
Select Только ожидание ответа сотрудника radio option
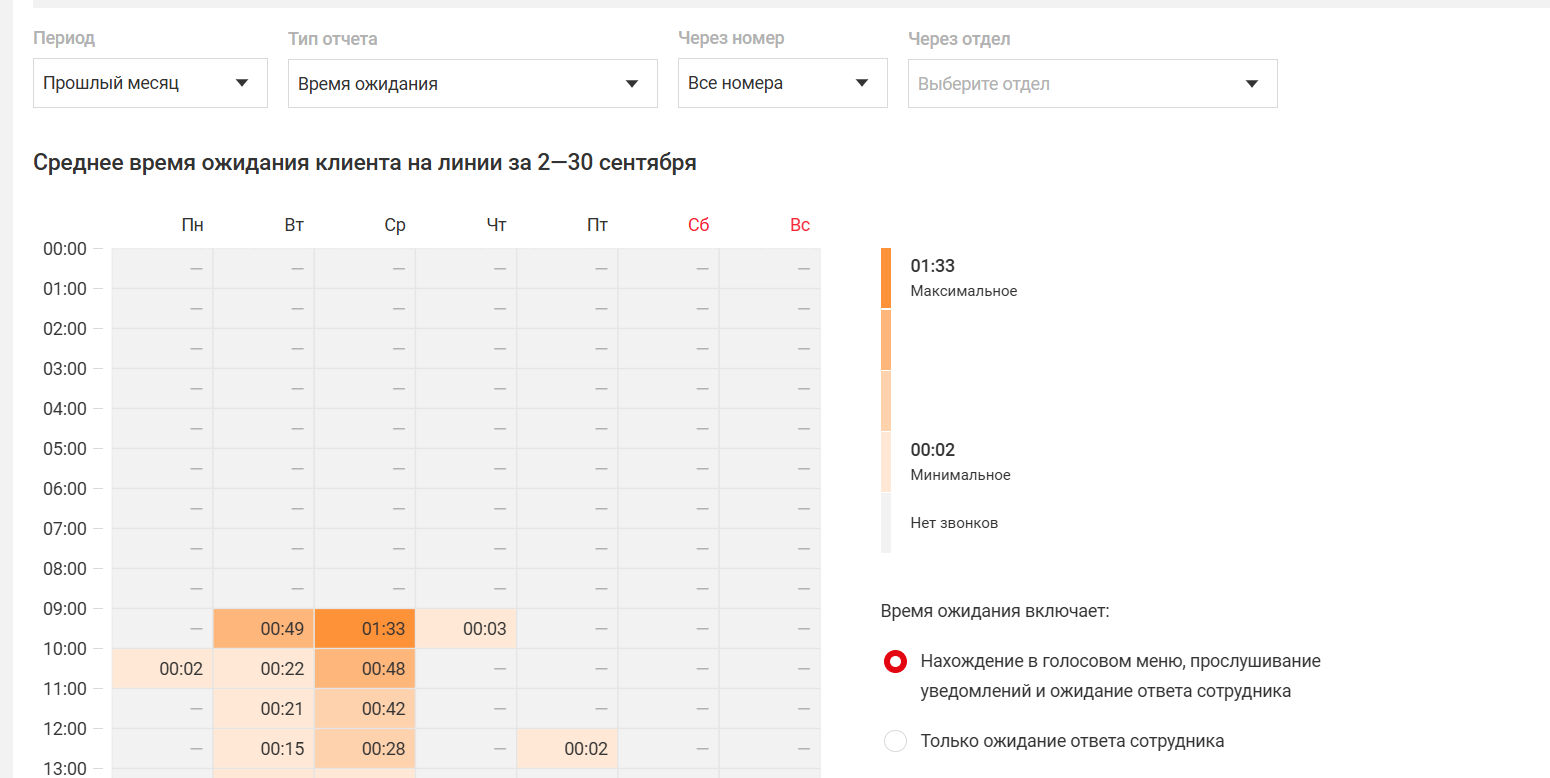896,741
